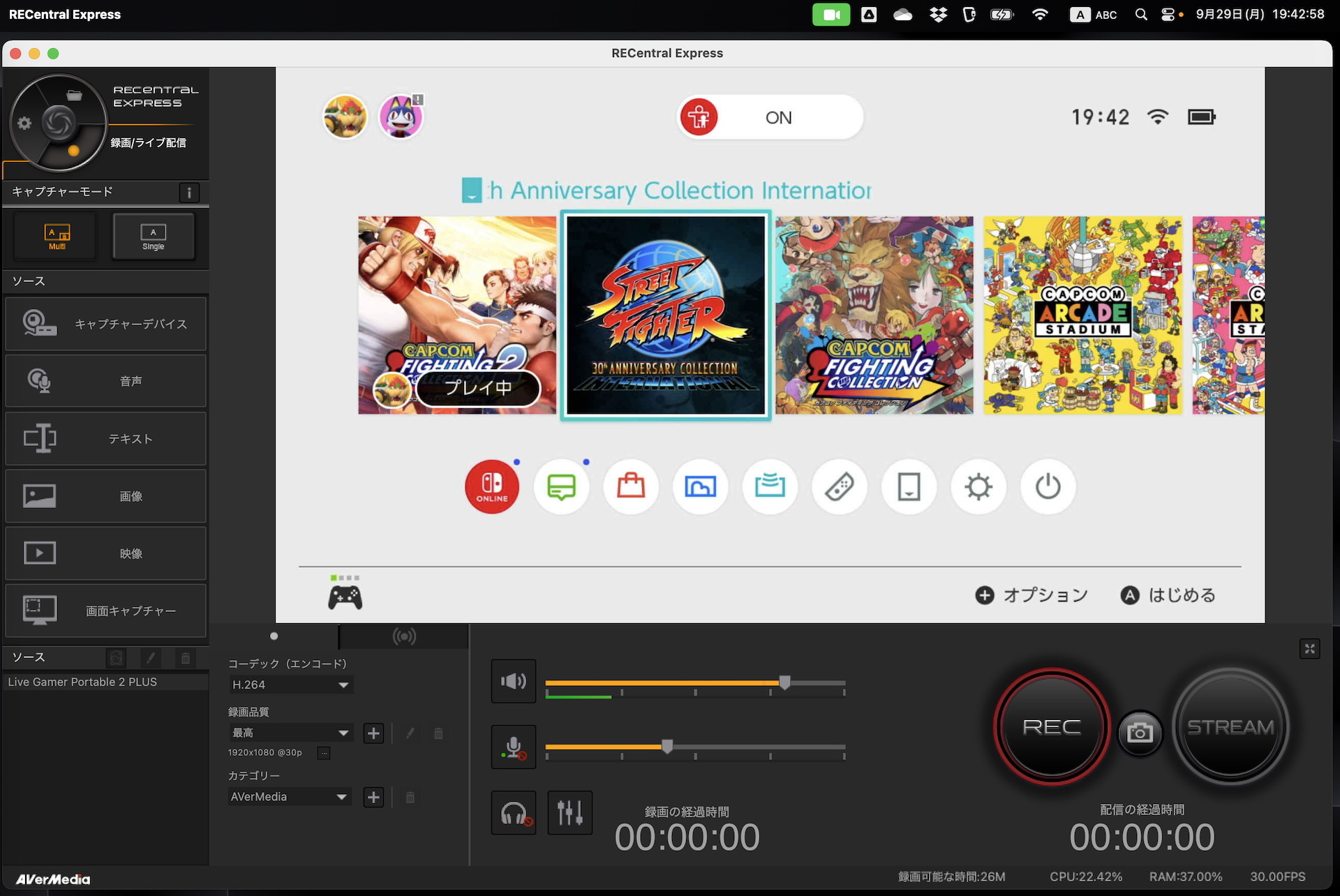The height and width of the screenshot is (896, 1340).
Task: Click the microphone volume slider handle
Action: tap(667, 747)
